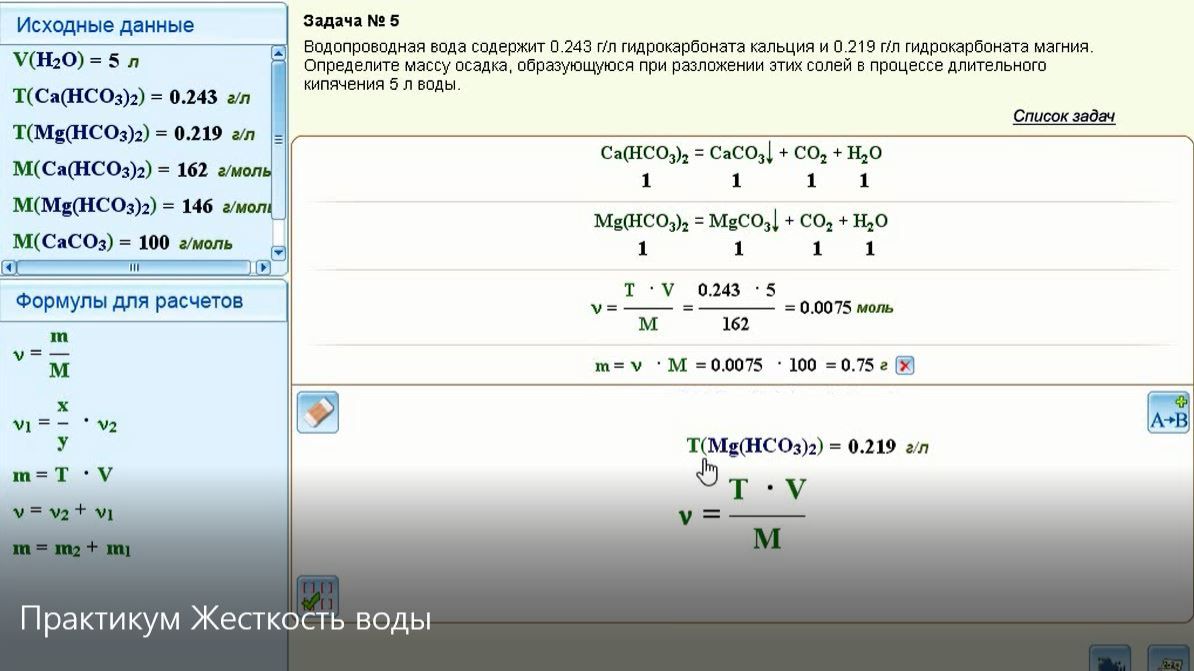Select M(CaCO3) = 100 entry
This screenshot has width=1194, height=671.
122,242
